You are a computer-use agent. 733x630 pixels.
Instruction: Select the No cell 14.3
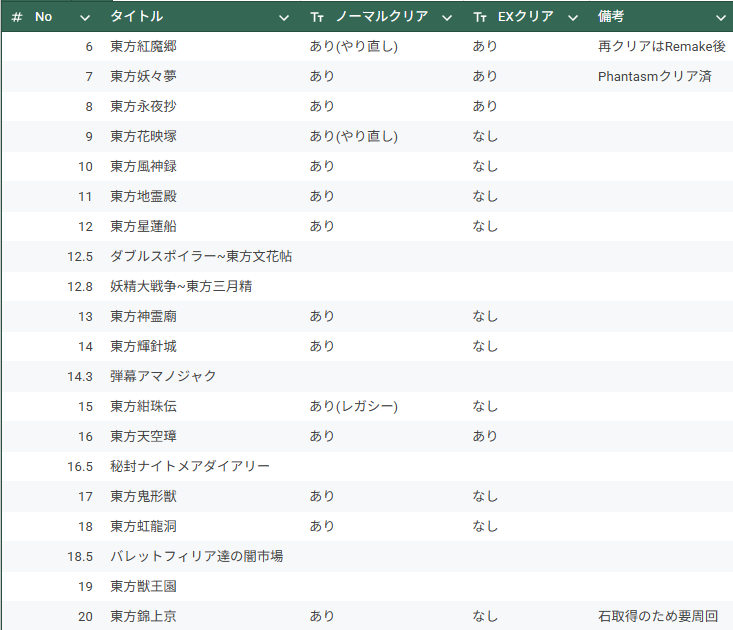(80, 377)
